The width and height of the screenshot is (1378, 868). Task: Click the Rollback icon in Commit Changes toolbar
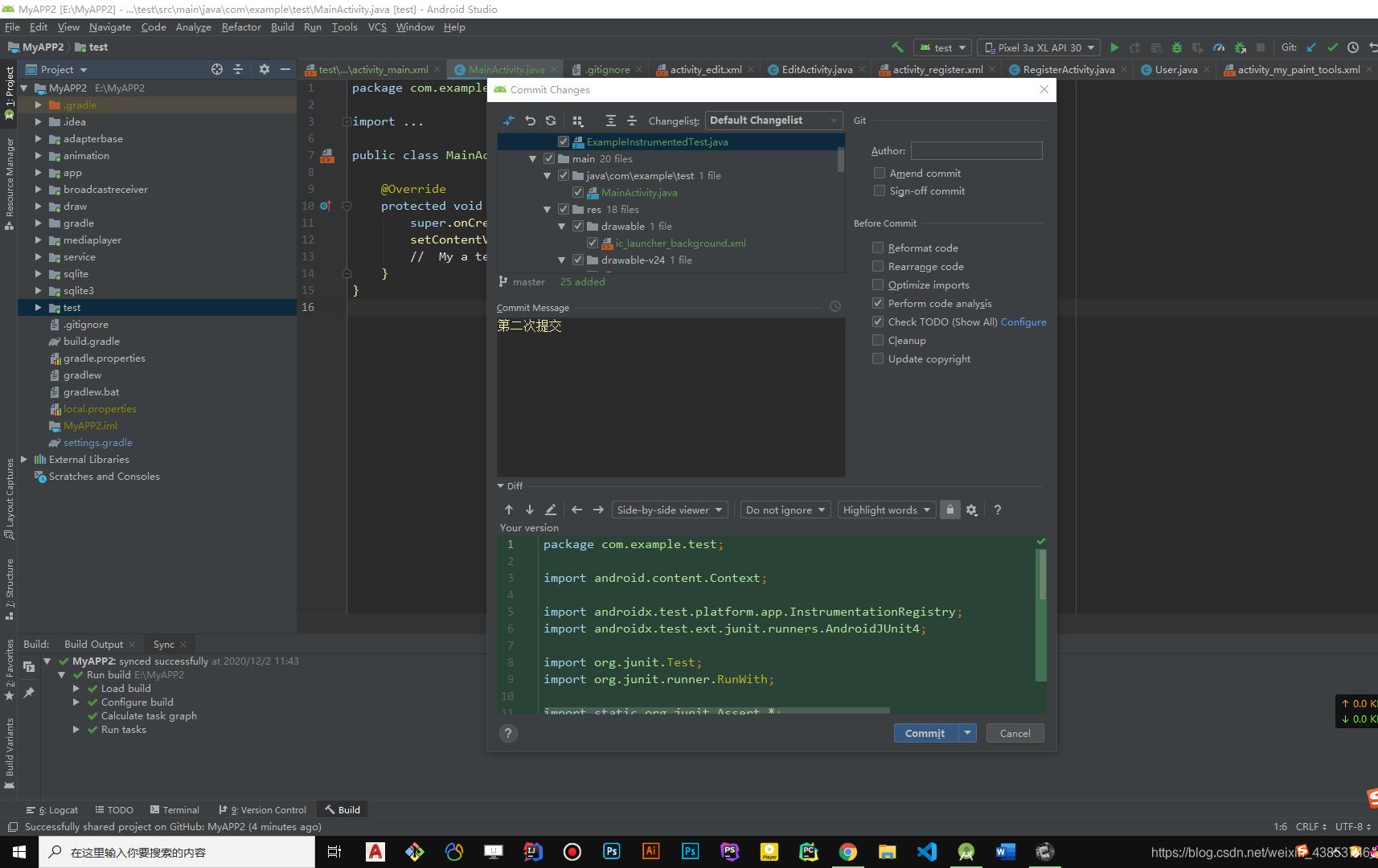point(530,121)
